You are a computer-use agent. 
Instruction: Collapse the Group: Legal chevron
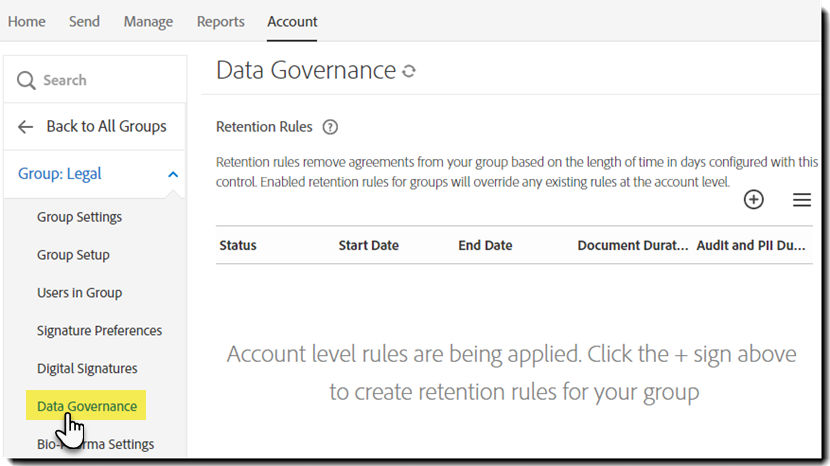point(173,174)
